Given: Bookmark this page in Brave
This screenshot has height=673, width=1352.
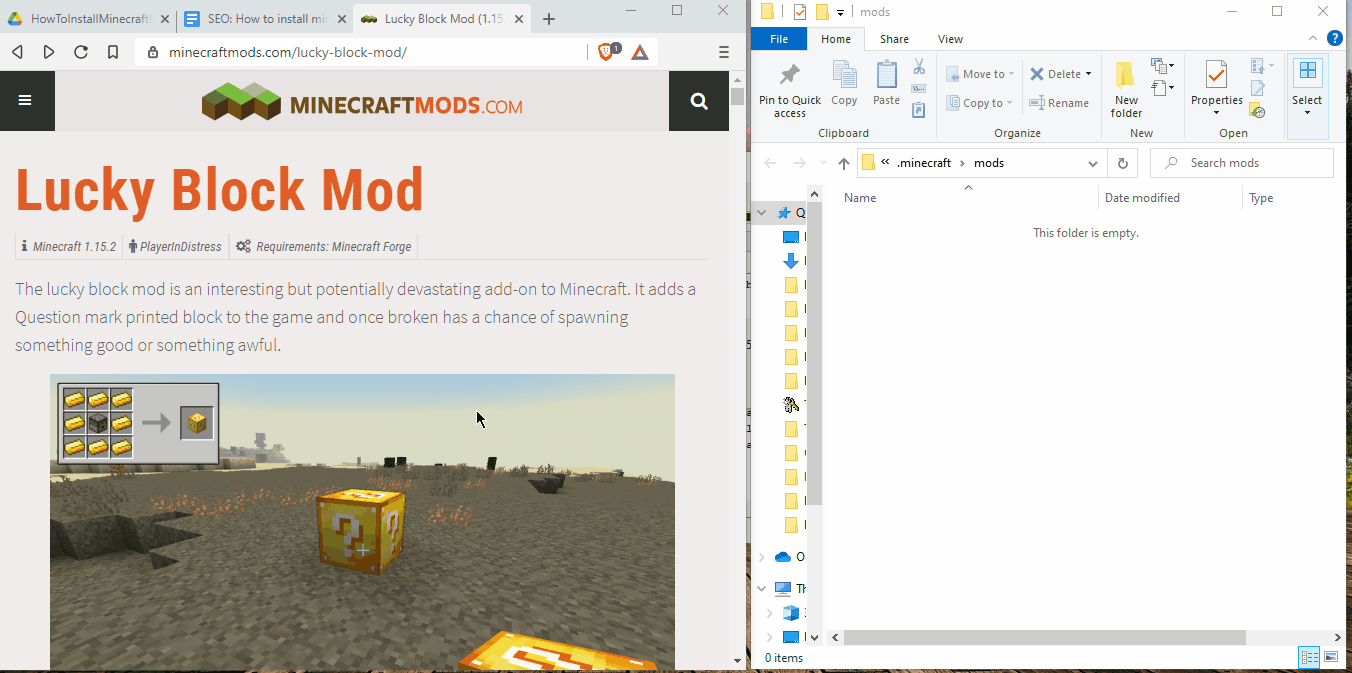Looking at the screenshot, I should click(x=113, y=52).
